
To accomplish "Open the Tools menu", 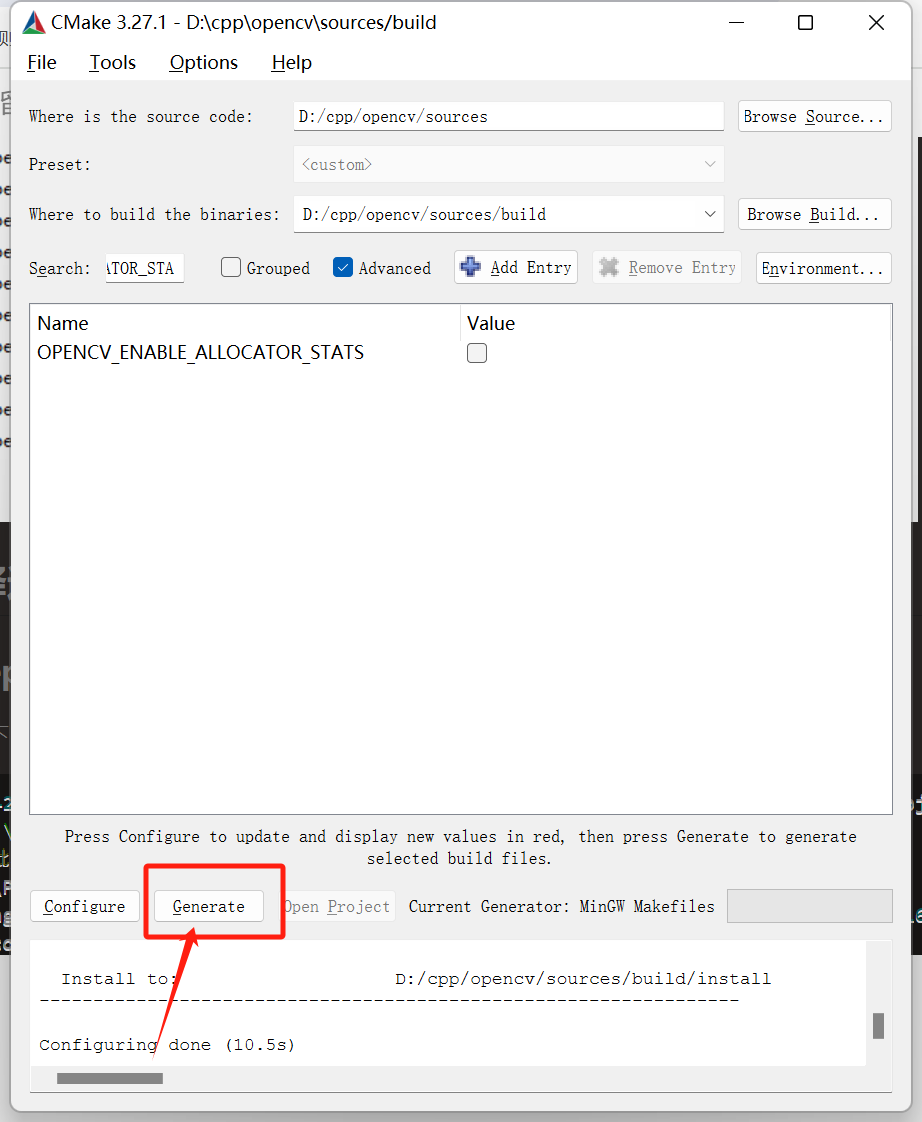I will 112,63.
